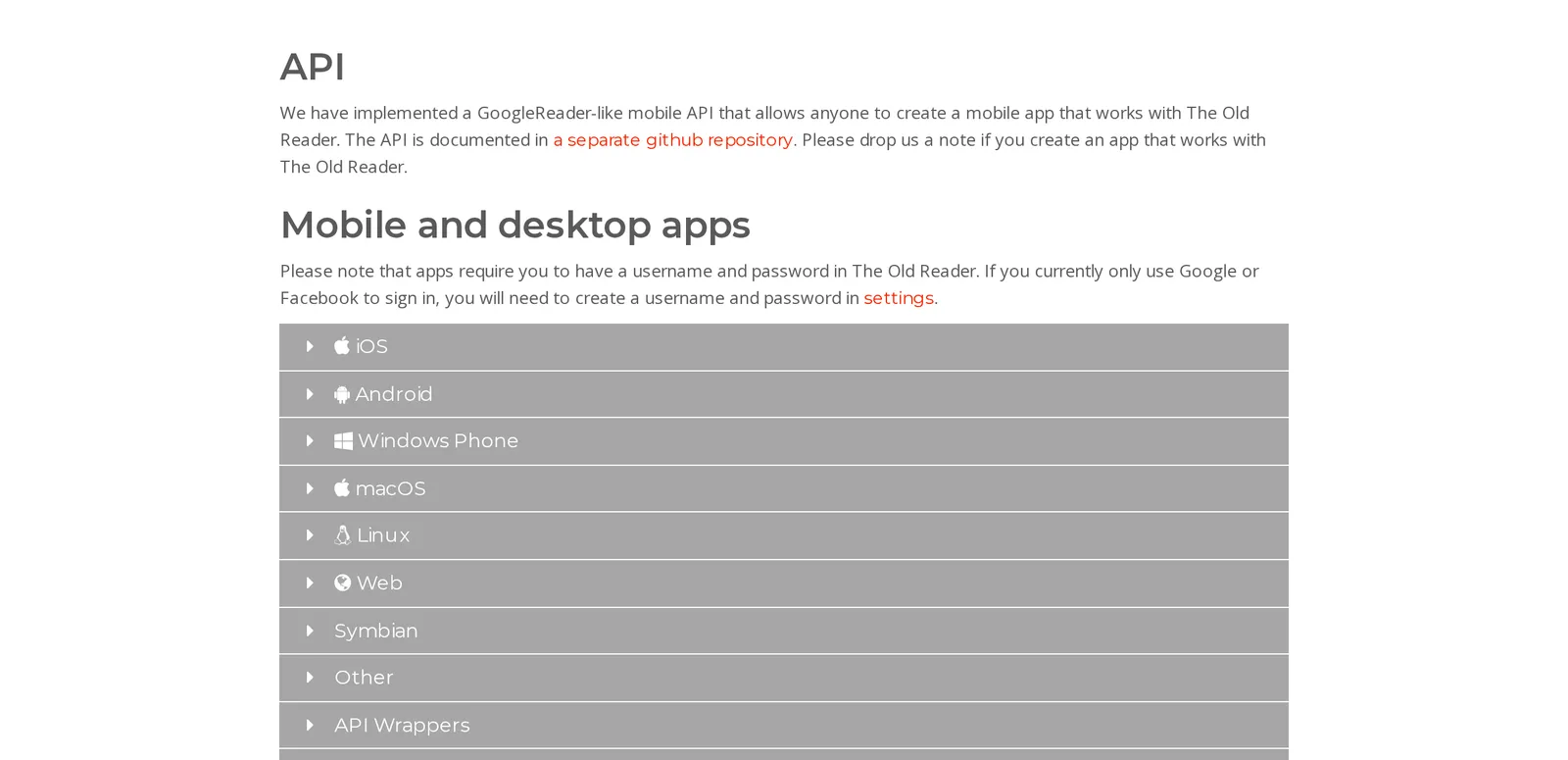The height and width of the screenshot is (760, 1568).
Task: Click the Android section label
Action: pos(394,394)
